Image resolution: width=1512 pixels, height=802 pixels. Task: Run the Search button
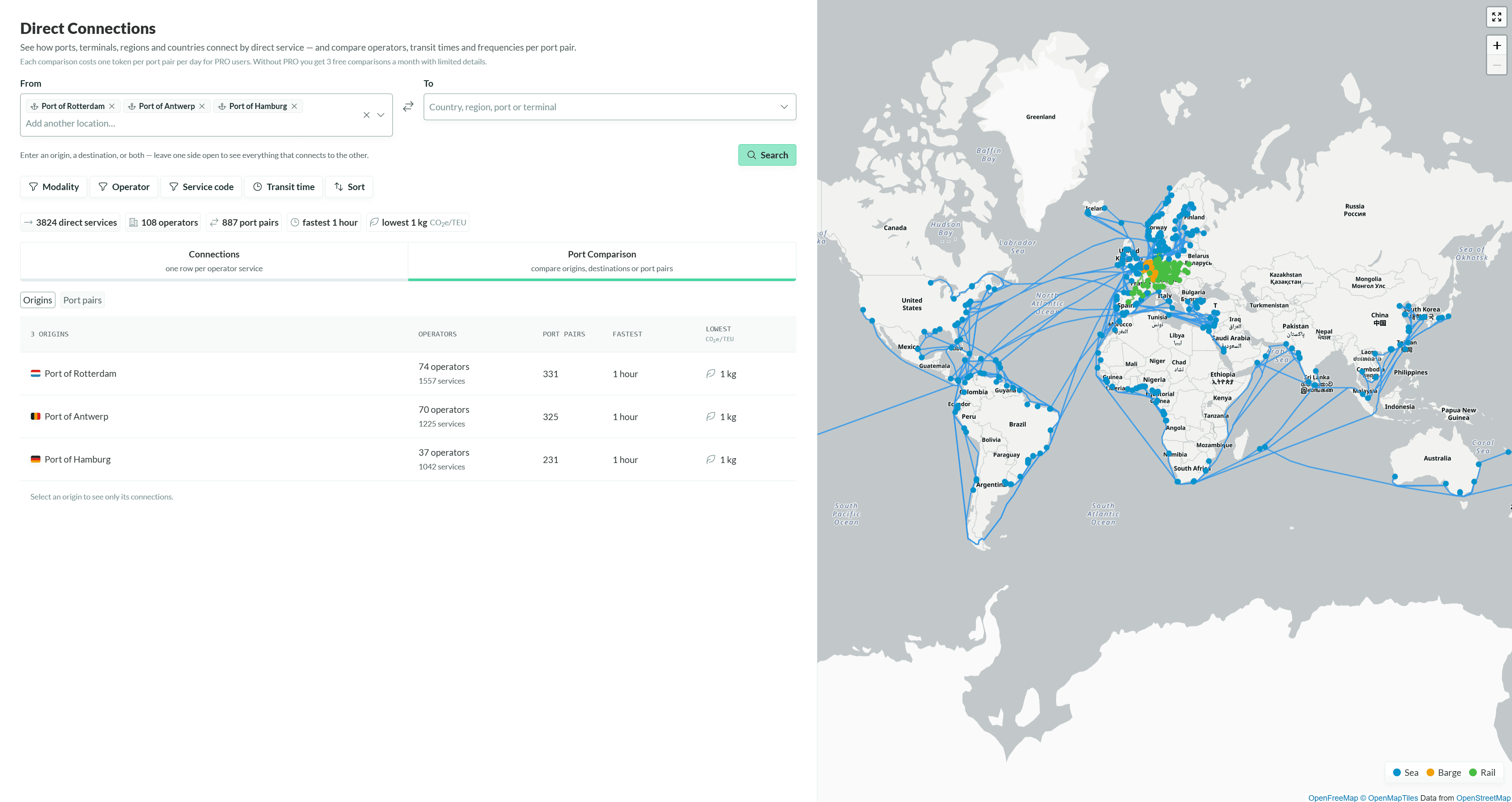(767, 155)
